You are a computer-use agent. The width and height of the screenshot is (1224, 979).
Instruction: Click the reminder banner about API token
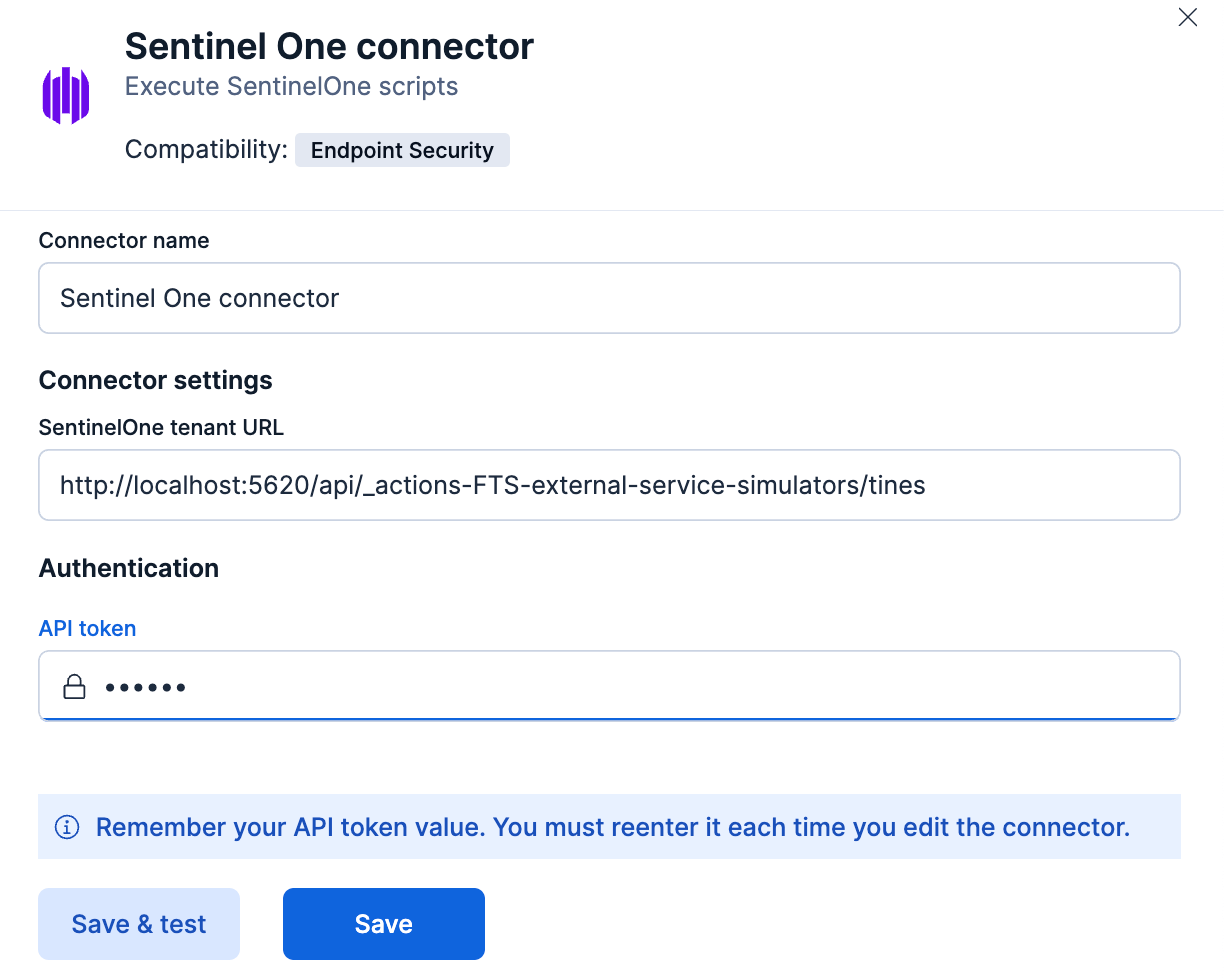(609, 827)
